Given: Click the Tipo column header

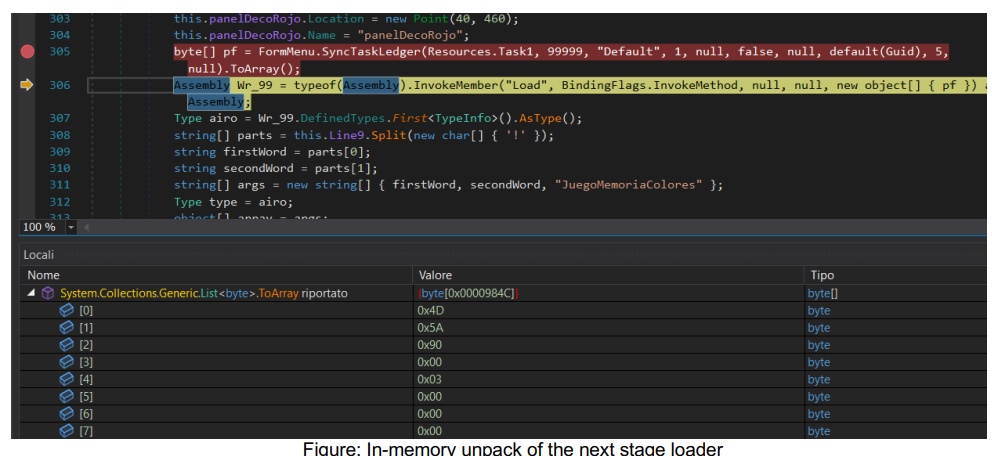Looking at the screenshot, I should (821, 274).
